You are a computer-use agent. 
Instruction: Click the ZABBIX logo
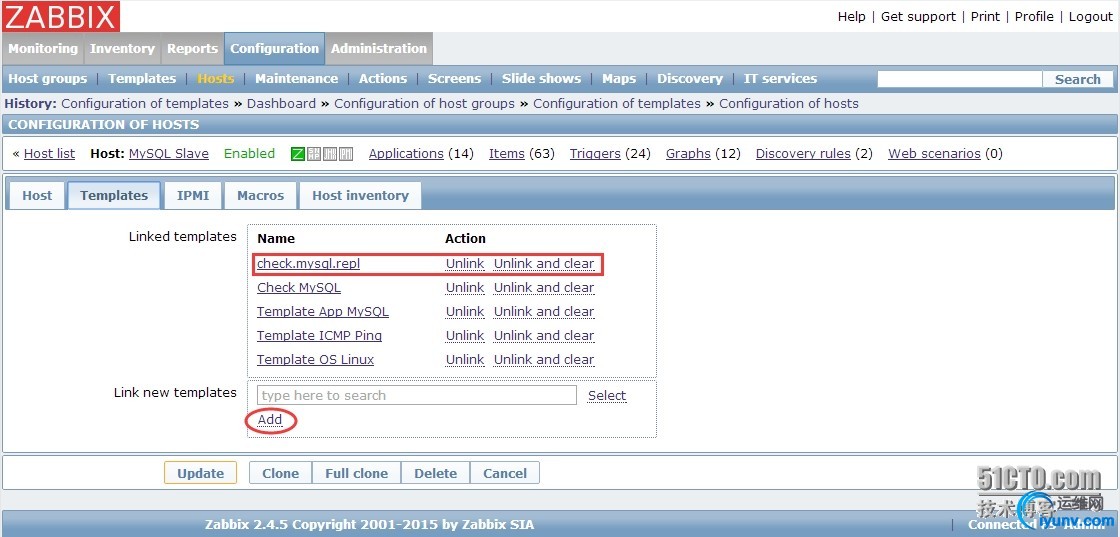61,16
